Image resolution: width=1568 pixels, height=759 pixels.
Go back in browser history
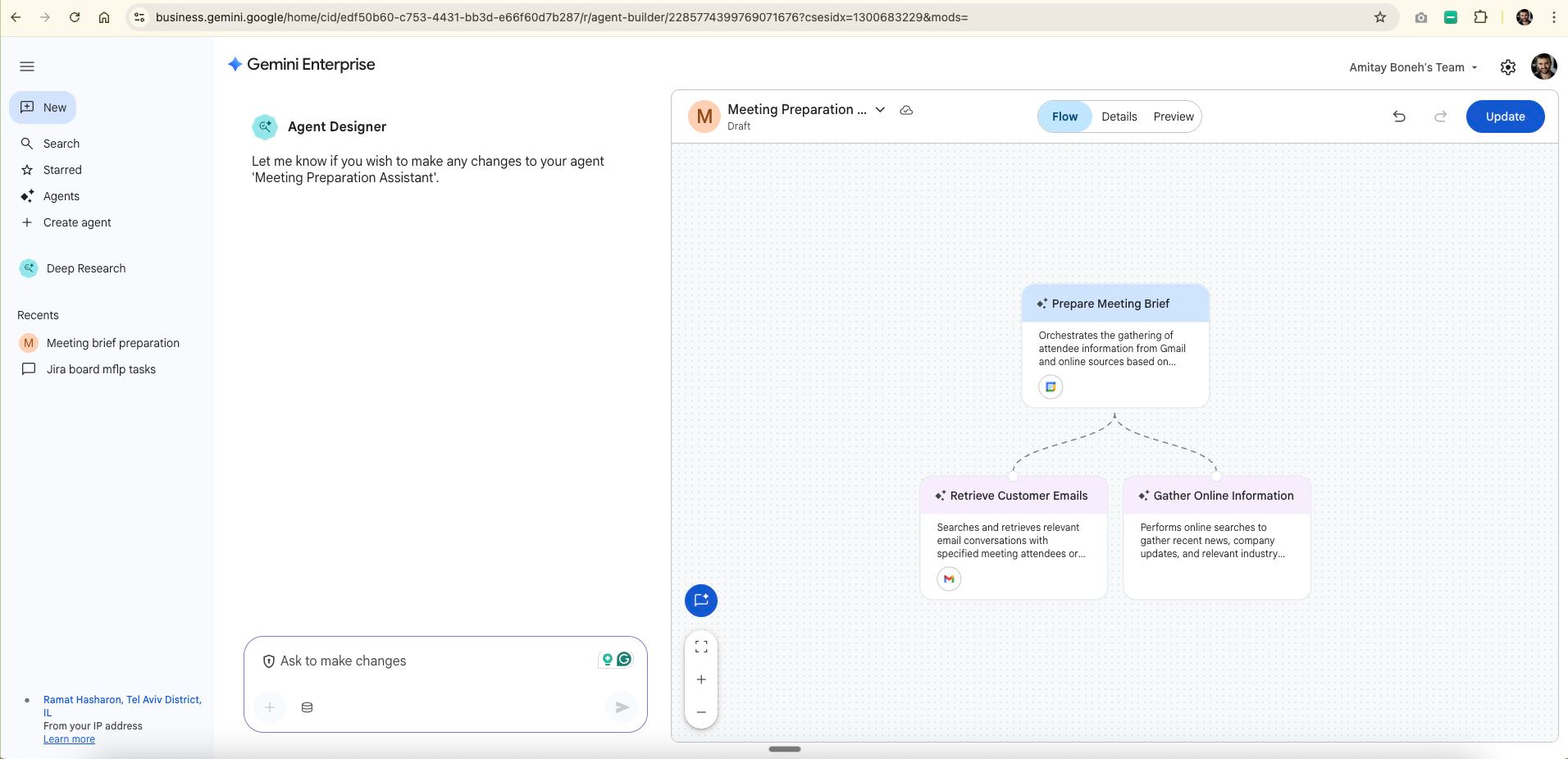pyautogui.click(x=16, y=17)
